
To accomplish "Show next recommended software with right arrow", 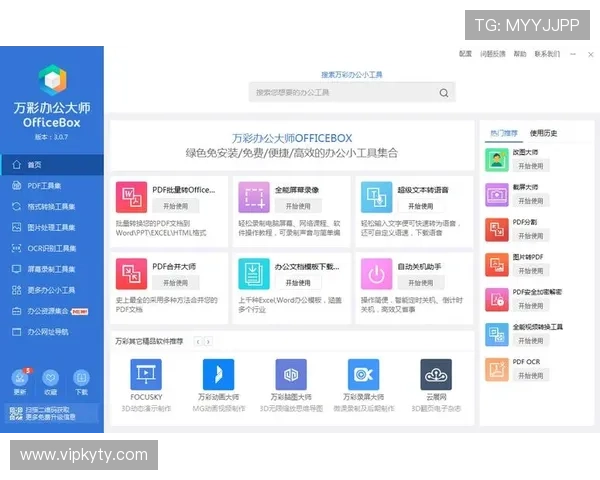I will tap(208, 341).
